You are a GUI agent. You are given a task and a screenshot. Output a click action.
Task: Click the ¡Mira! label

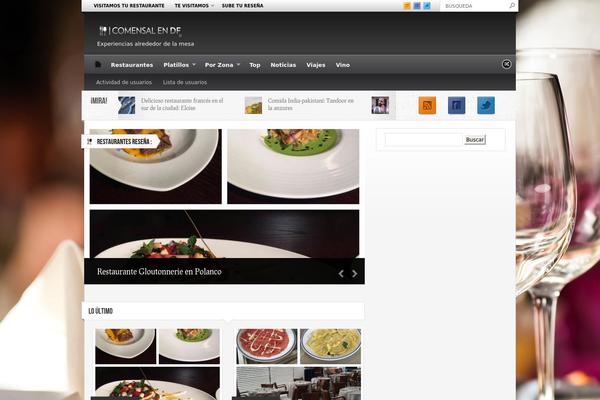[x=99, y=101]
